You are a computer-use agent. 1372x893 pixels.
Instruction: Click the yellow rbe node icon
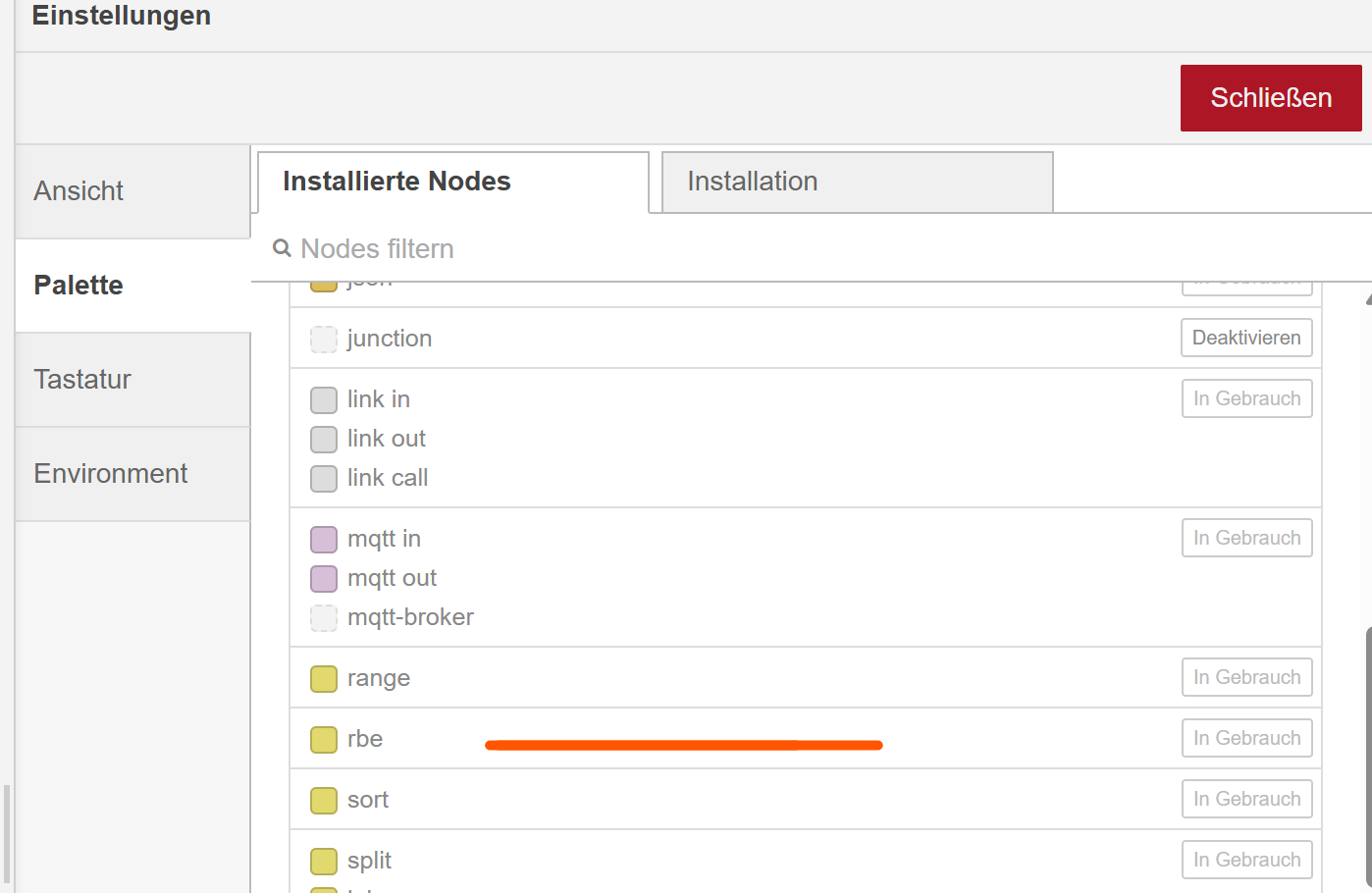(324, 739)
